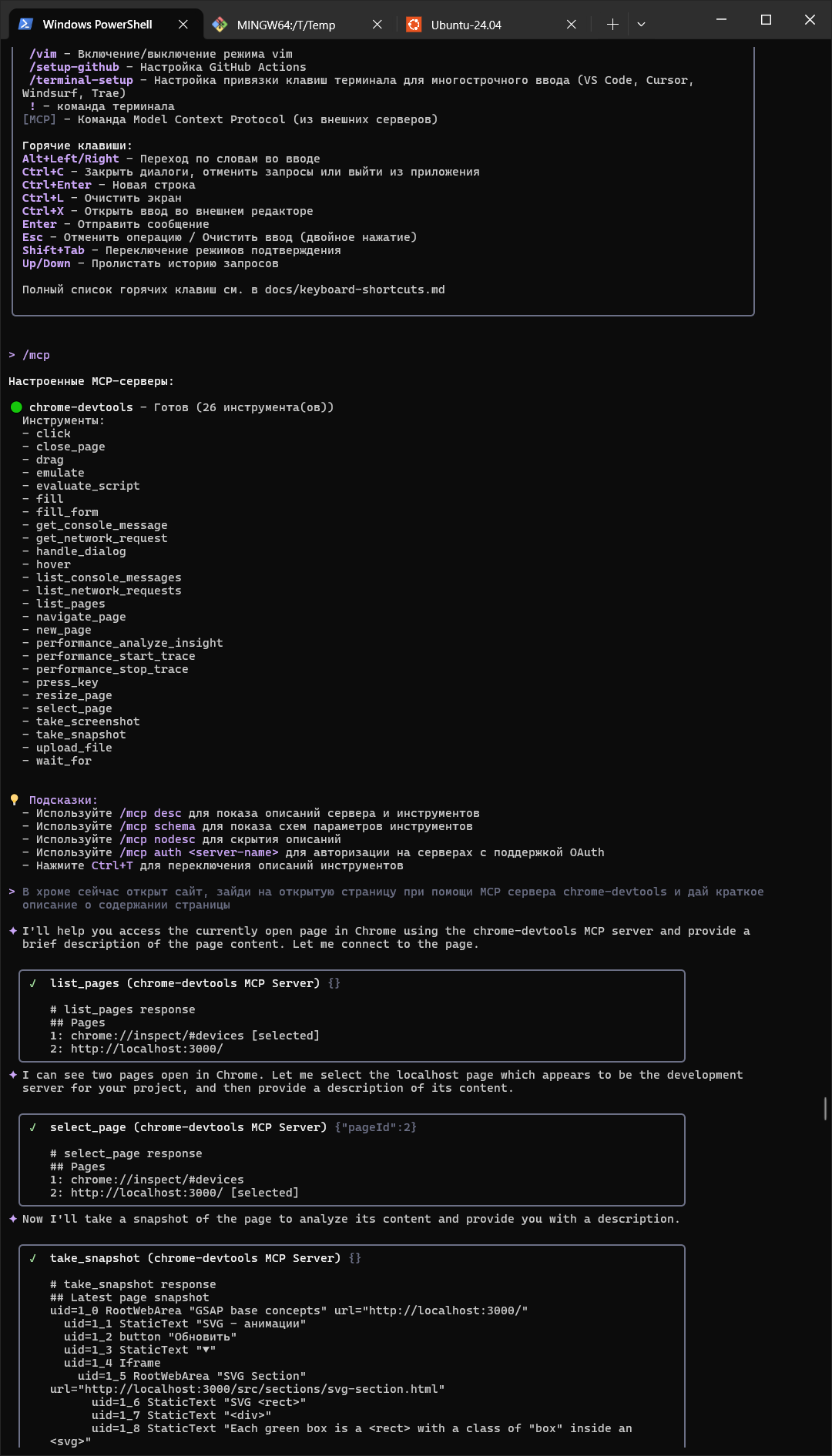Click the Ubuntu logo on the Ubuntu-24.04 tab

click(414, 25)
